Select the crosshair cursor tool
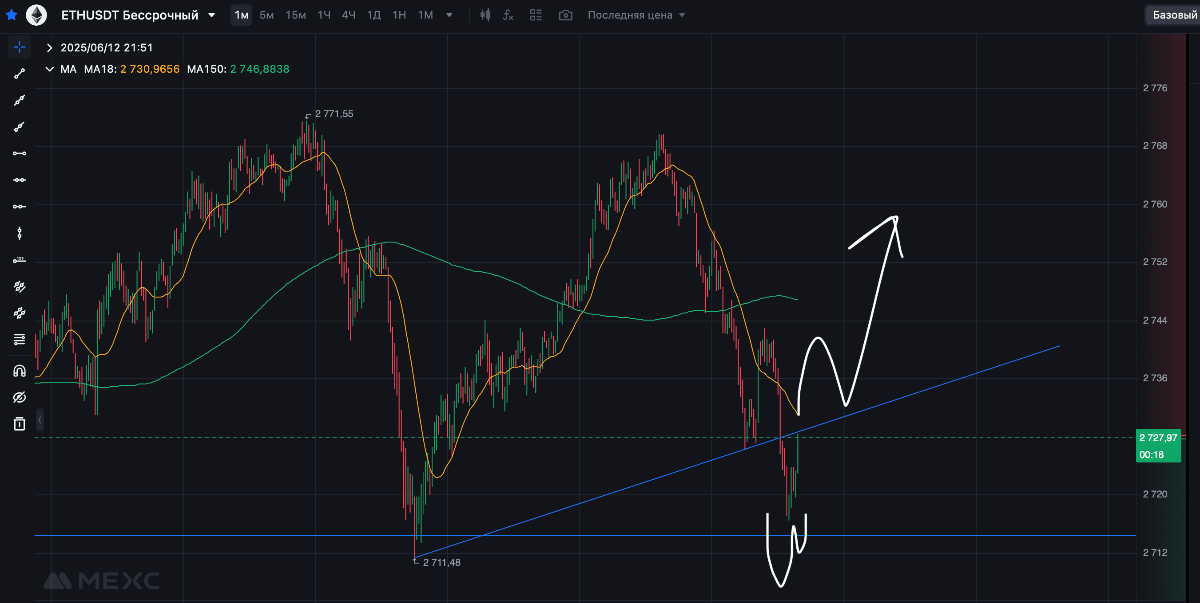Viewport: 1200px width, 603px height. click(x=19, y=47)
